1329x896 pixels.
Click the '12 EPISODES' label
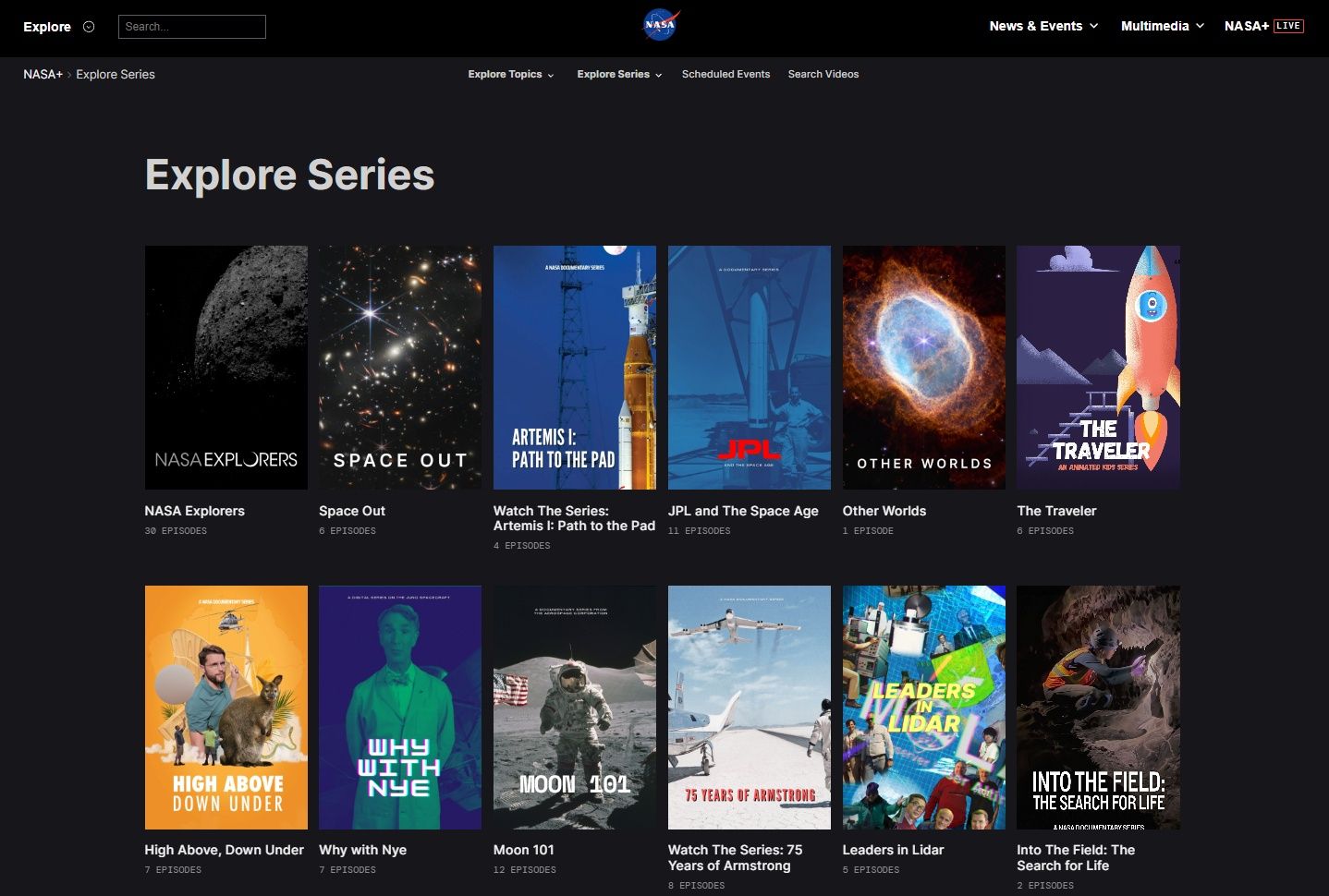click(525, 870)
